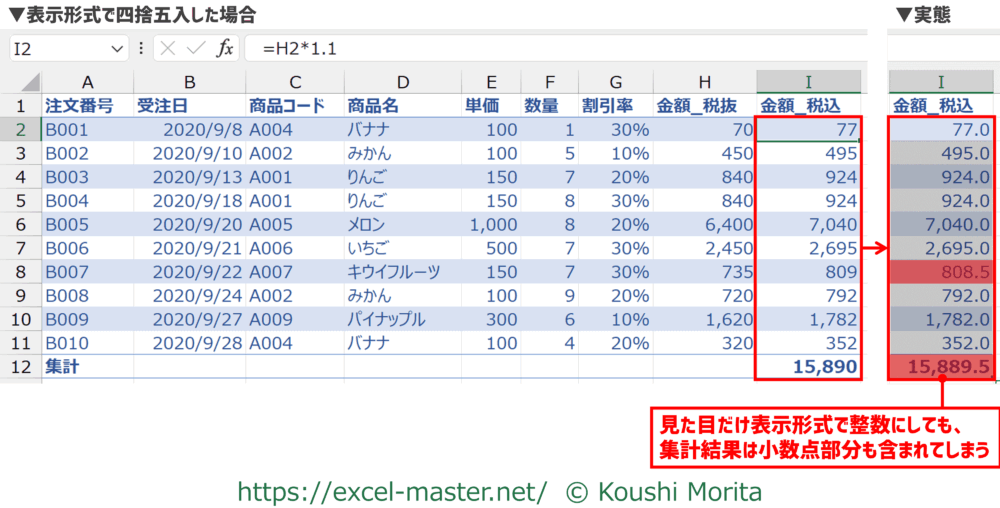Click the formula bar with =H2*1.1
Image resolution: width=1000 pixels, height=508 pixels.
click(x=550, y=48)
